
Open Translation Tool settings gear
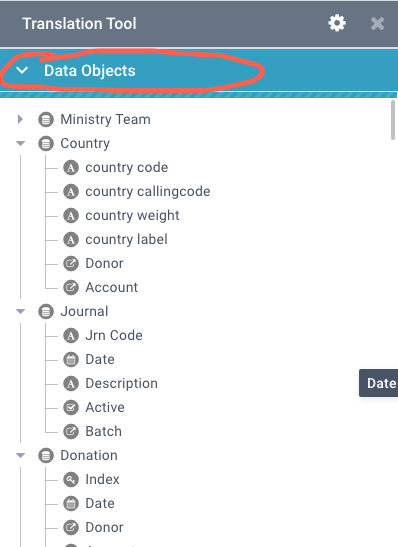coord(337,23)
